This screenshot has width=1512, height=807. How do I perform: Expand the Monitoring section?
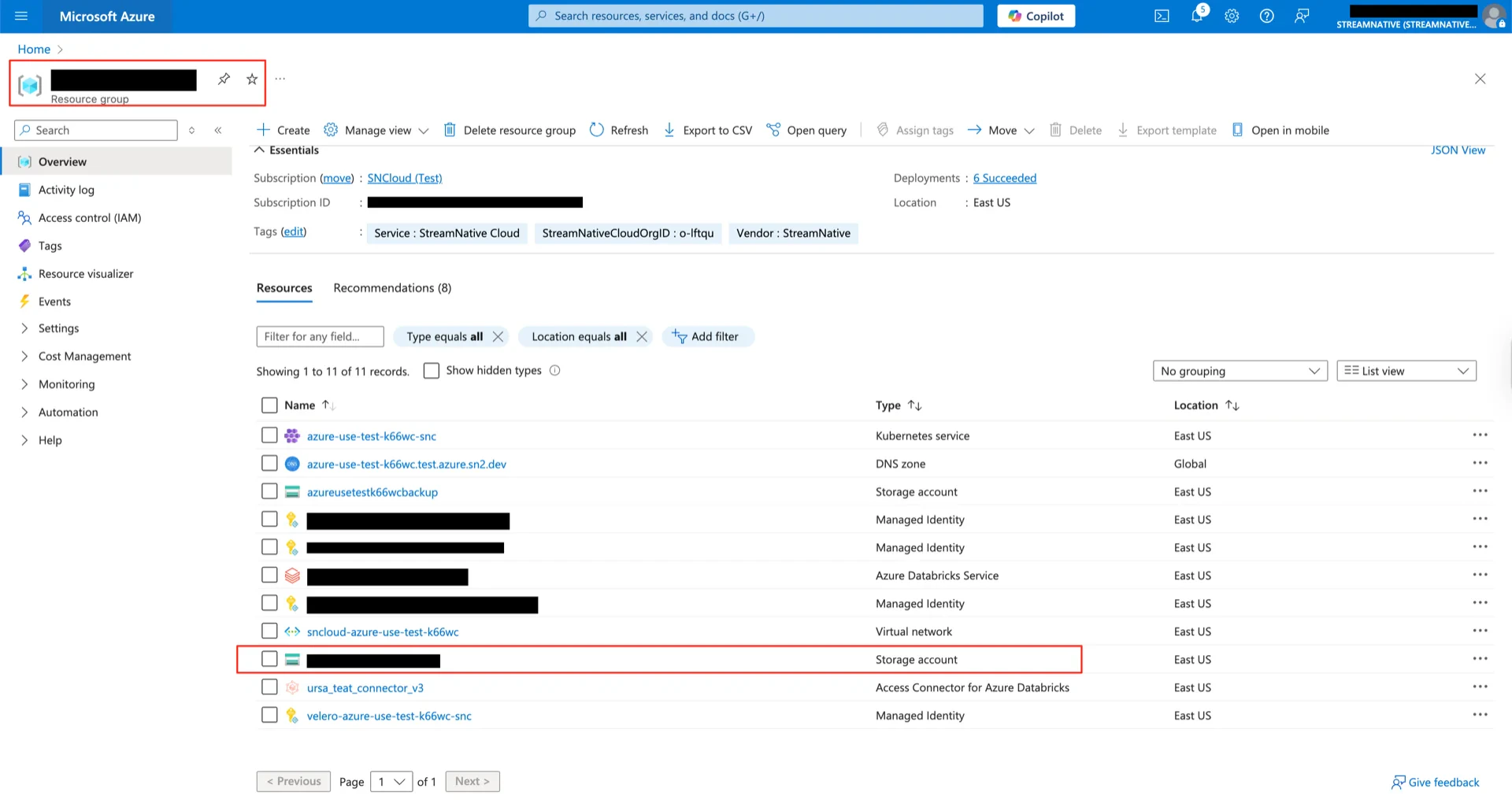tap(66, 384)
